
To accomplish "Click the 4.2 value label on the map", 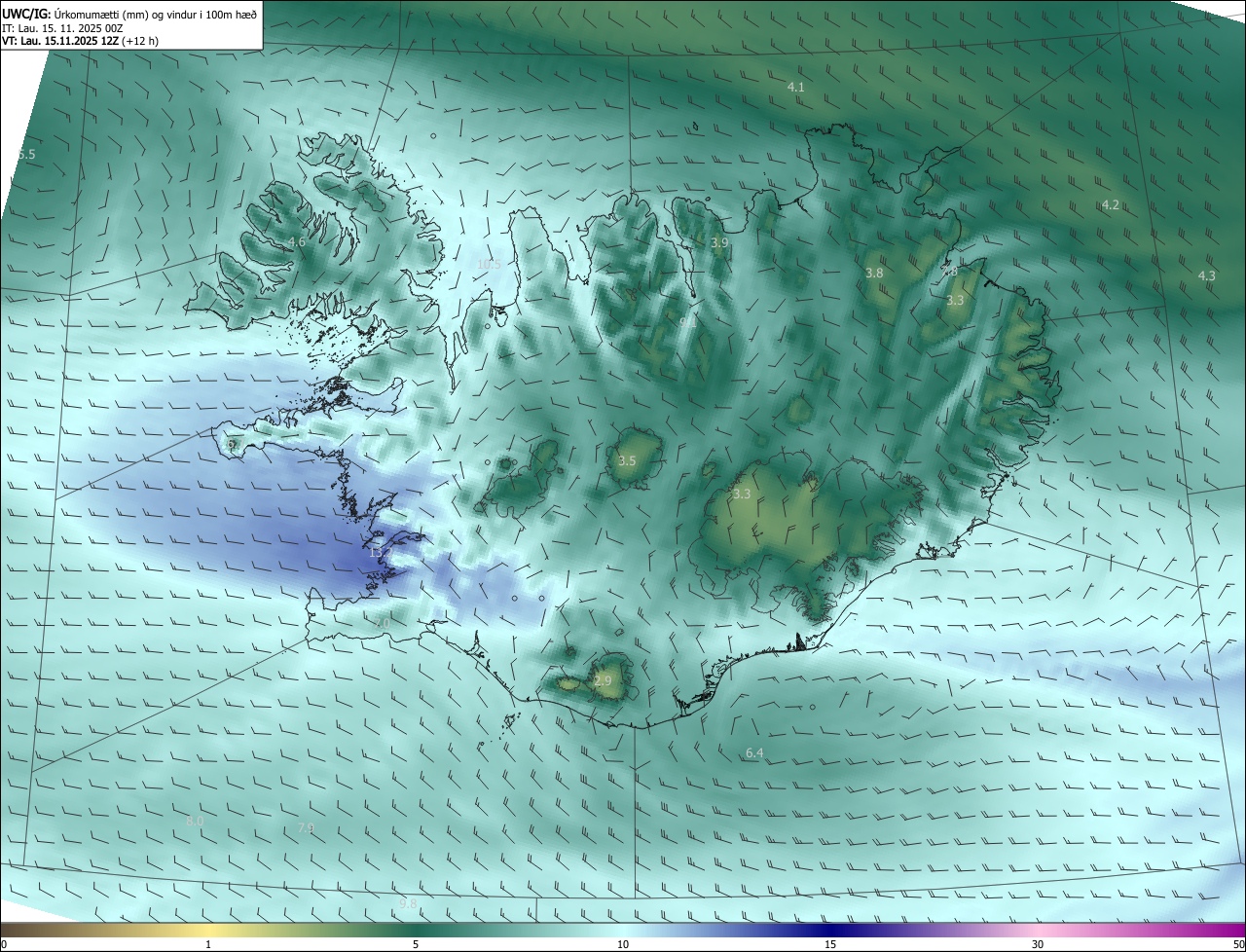I will point(1111,205).
